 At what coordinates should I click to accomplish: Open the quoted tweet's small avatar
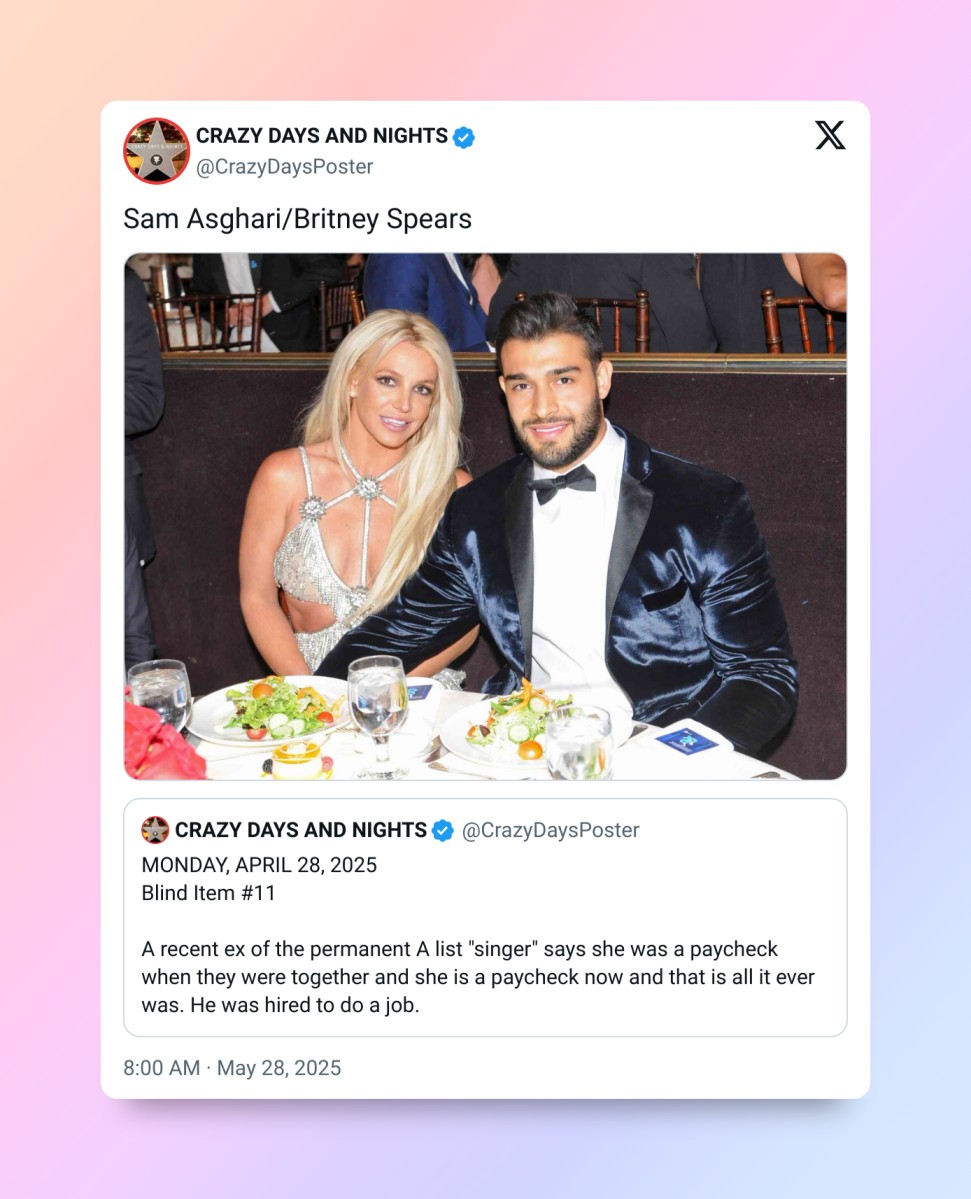pos(155,830)
